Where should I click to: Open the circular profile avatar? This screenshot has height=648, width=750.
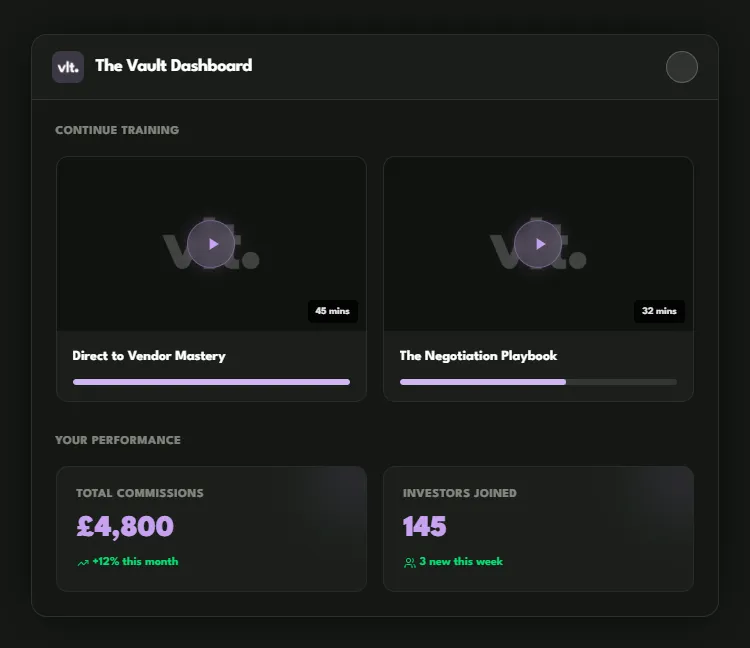[x=682, y=67]
